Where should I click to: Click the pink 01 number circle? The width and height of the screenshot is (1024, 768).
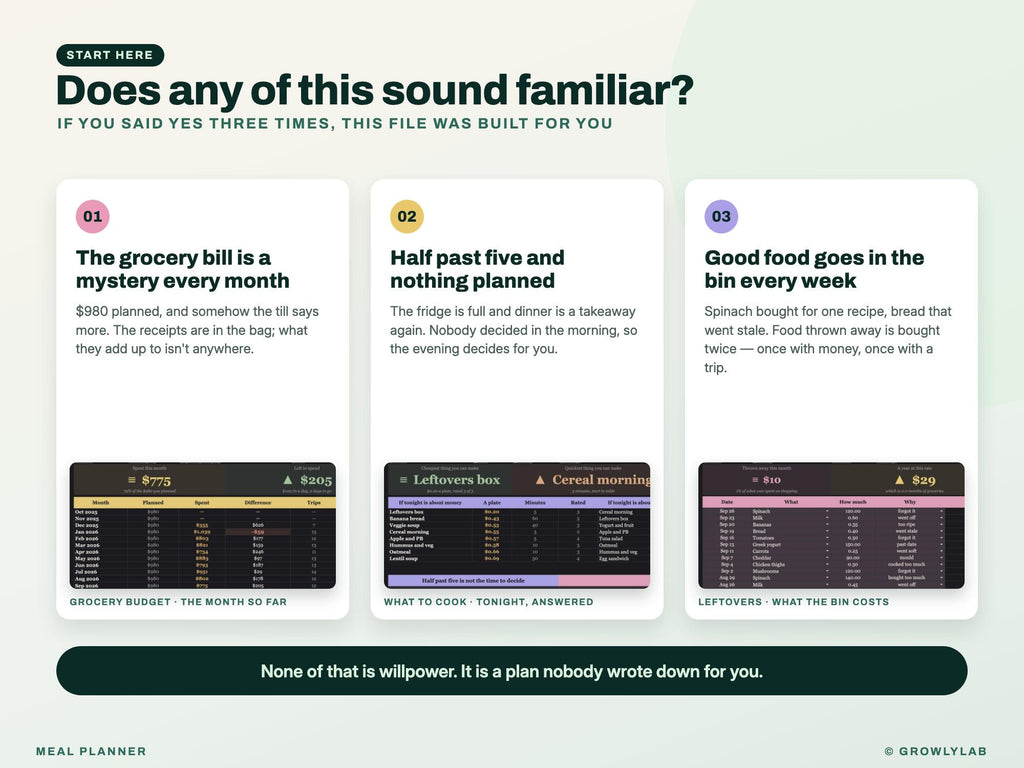93,216
